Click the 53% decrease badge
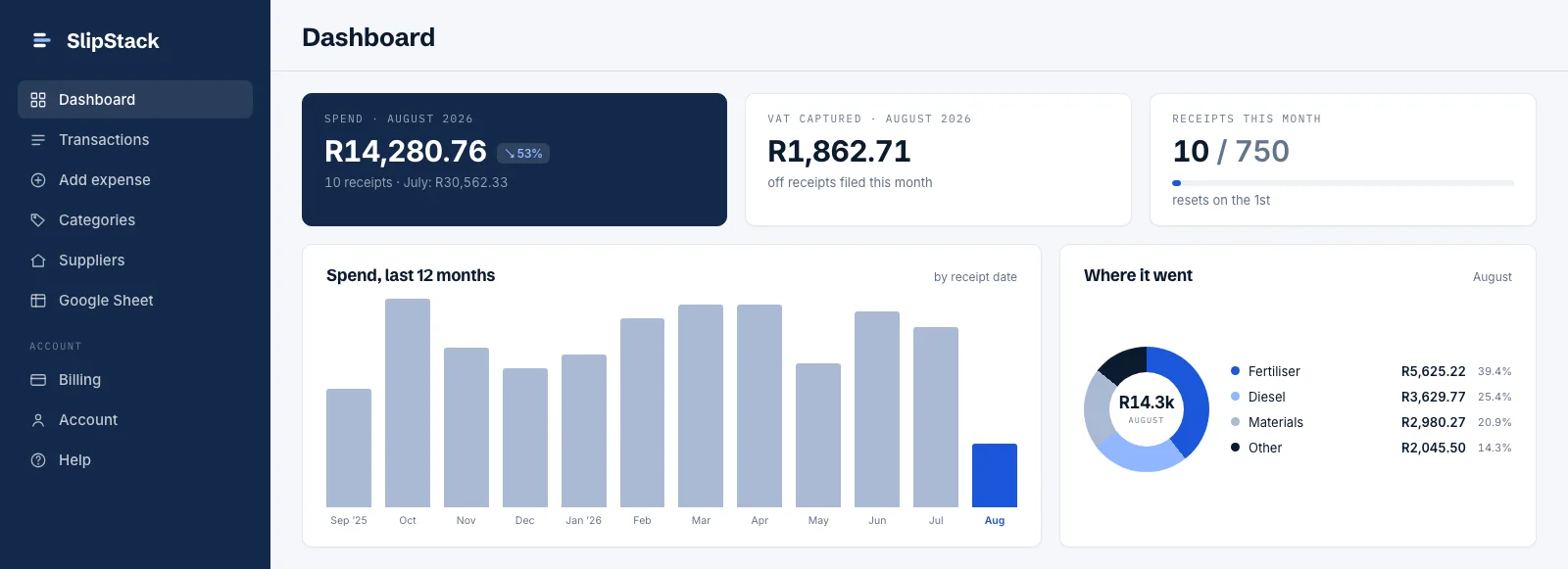Viewport: 1568px width, 569px height. pyautogui.click(x=523, y=154)
